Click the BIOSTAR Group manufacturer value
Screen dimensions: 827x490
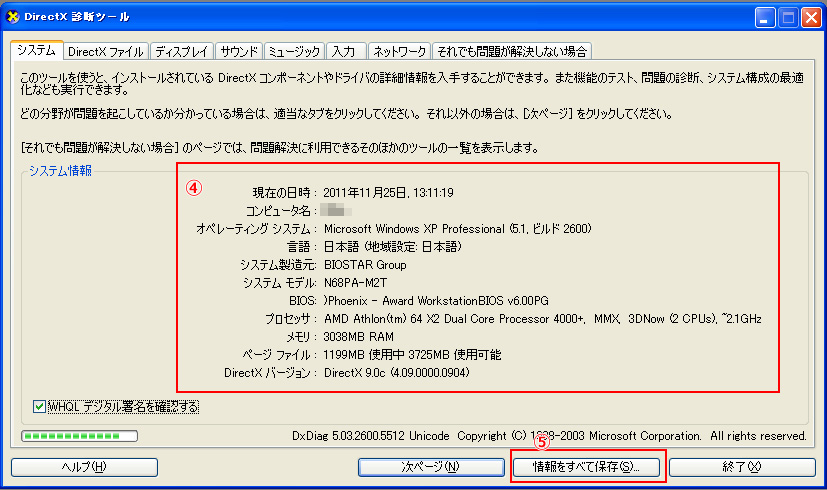tap(365, 265)
